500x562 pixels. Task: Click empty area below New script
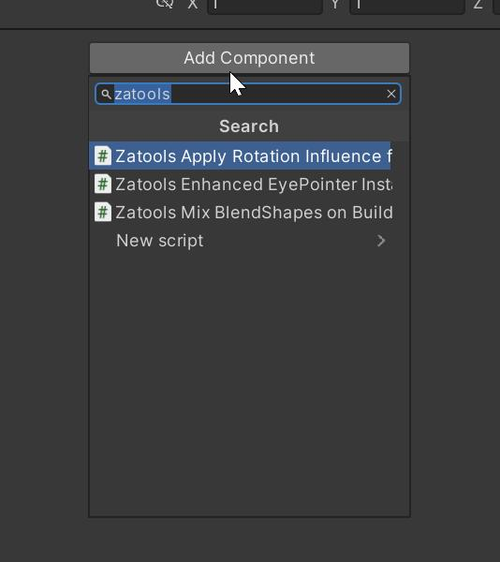pyautogui.click(x=249, y=384)
